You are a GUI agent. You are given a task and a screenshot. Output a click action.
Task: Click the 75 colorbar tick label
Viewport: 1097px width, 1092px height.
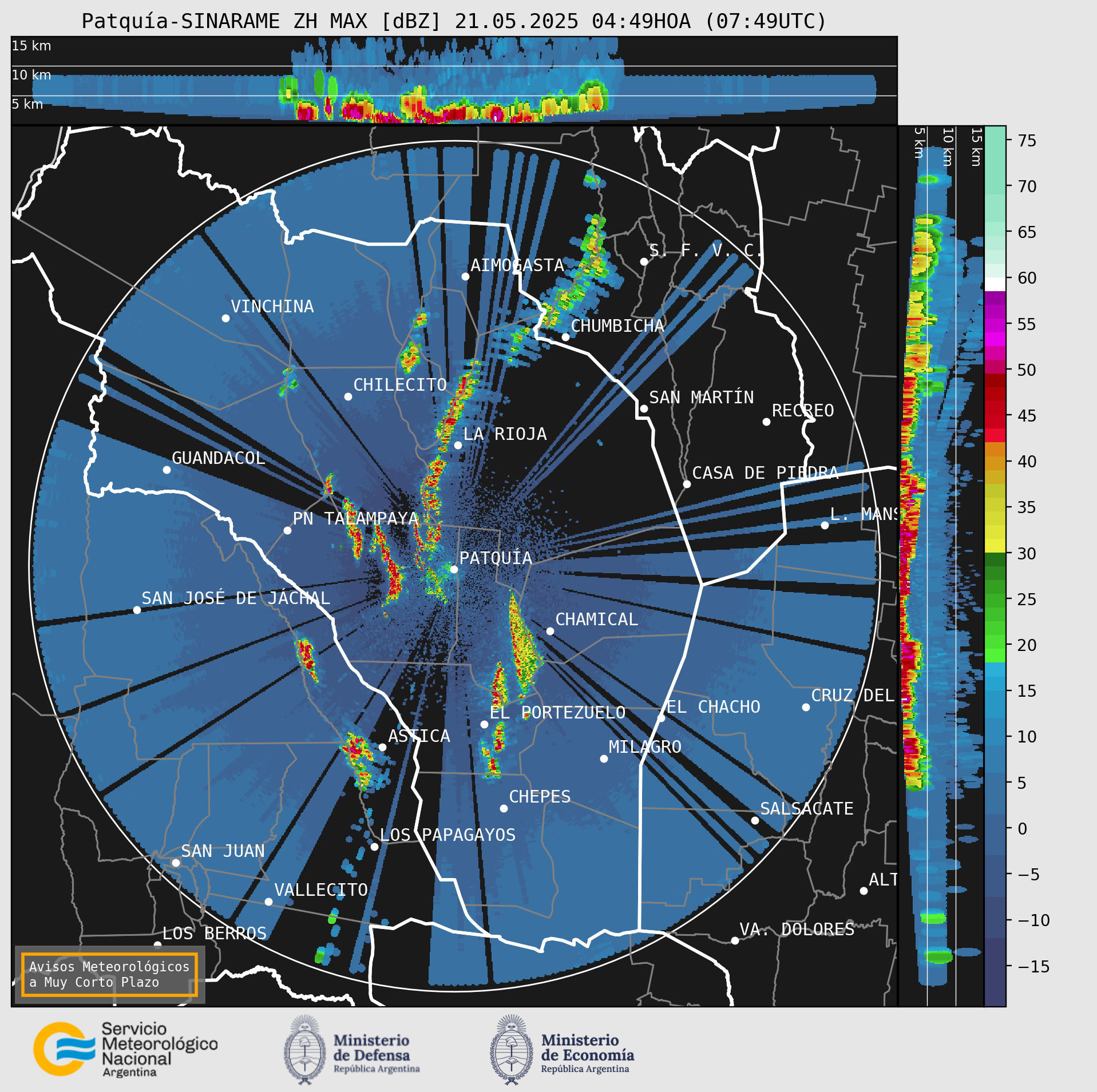coord(1028,141)
